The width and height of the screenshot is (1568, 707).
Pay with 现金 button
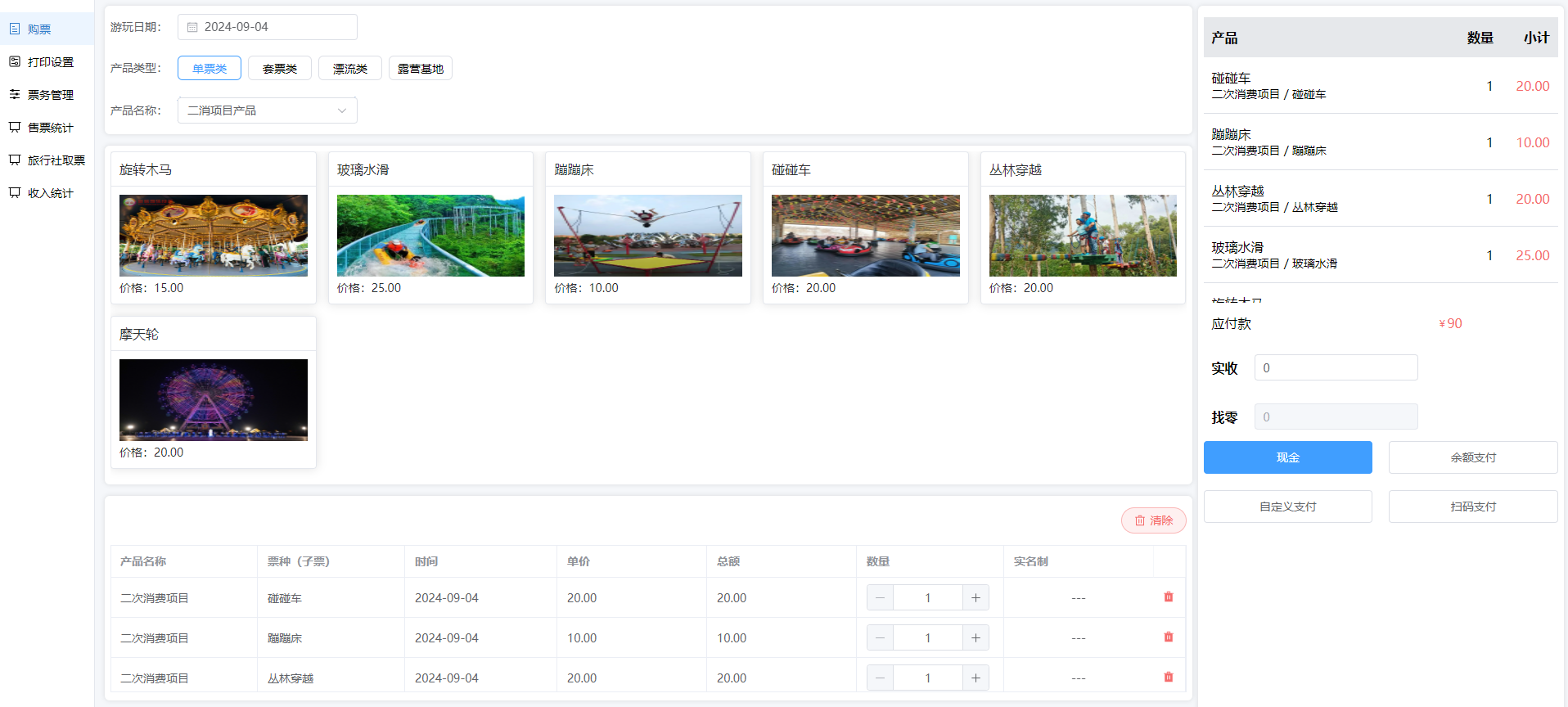pos(1288,457)
